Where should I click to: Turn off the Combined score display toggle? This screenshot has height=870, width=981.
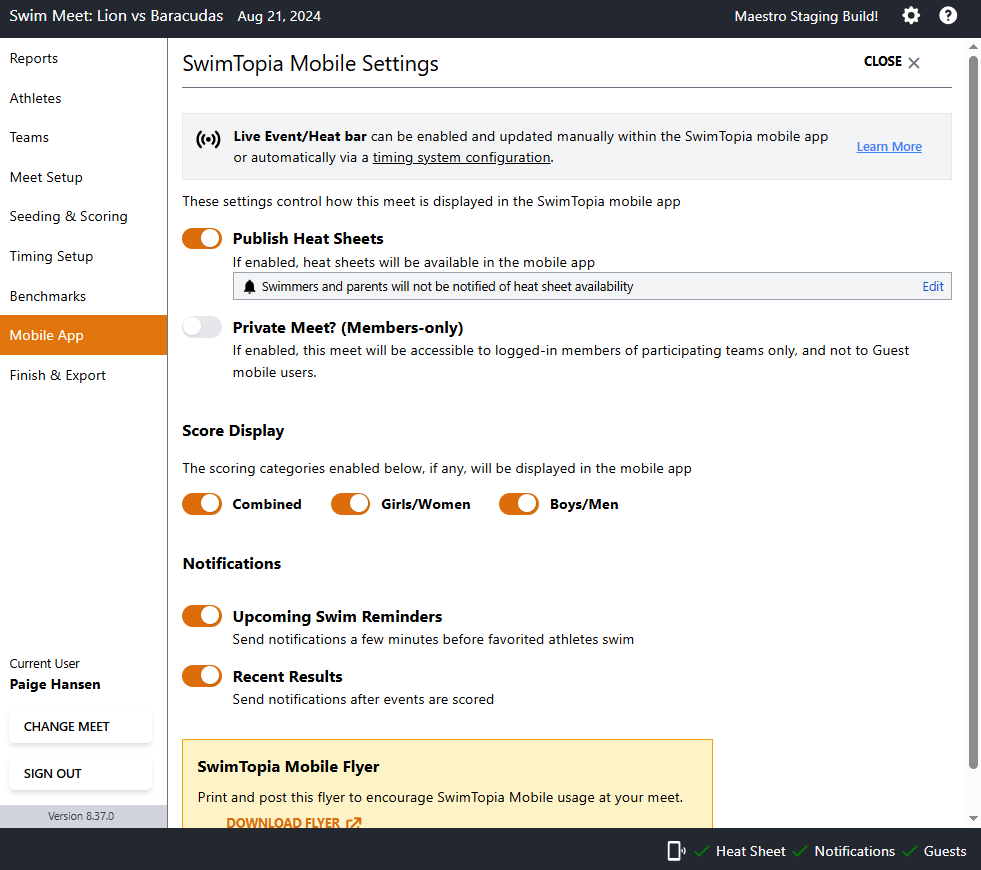[202, 504]
